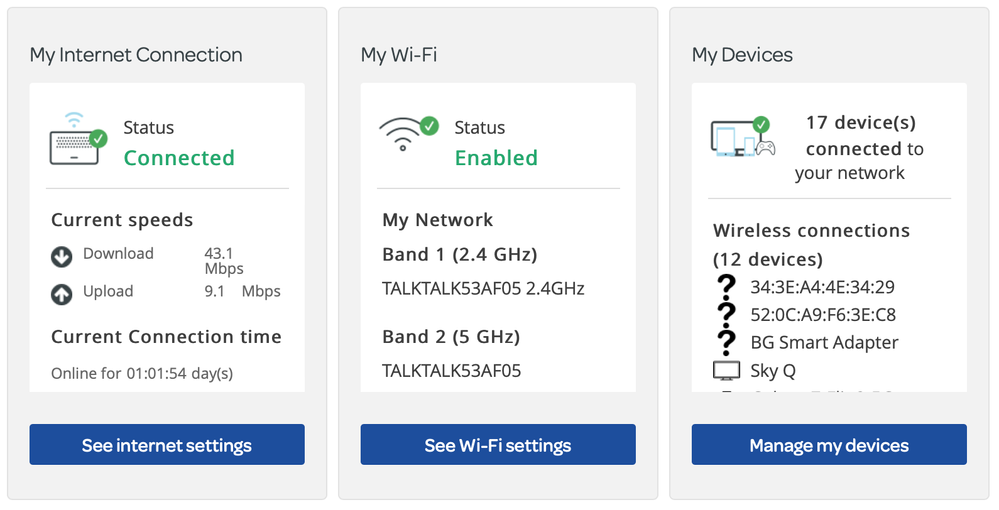This screenshot has height=510, width=999.
Task: Click the Online for 01:01:54 day(s) text
Action: click(142, 374)
